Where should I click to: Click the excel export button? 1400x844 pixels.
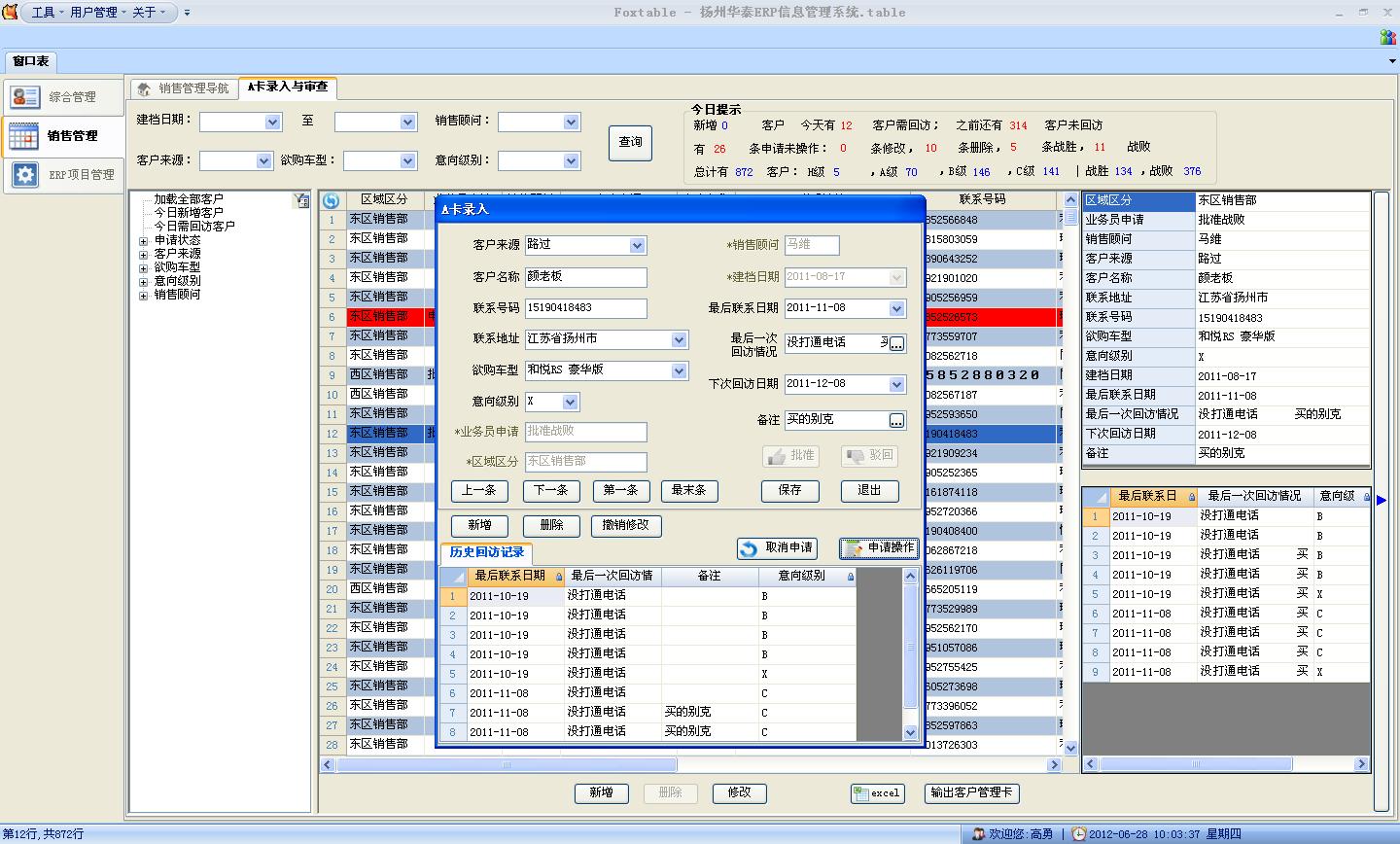pyautogui.click(x=878, y=793)
